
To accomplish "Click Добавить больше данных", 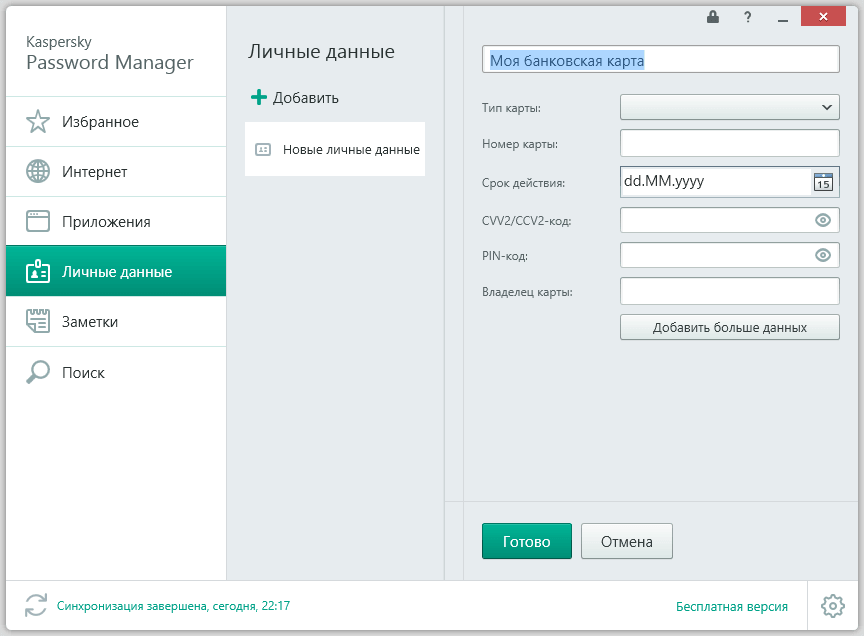I will (729, 326).
